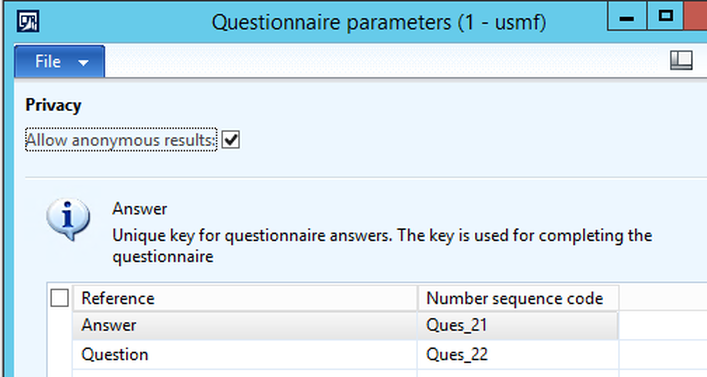Open the Ques_22 number sequence code field
This screenshot has height=377, width=707.
pos(518,354)
